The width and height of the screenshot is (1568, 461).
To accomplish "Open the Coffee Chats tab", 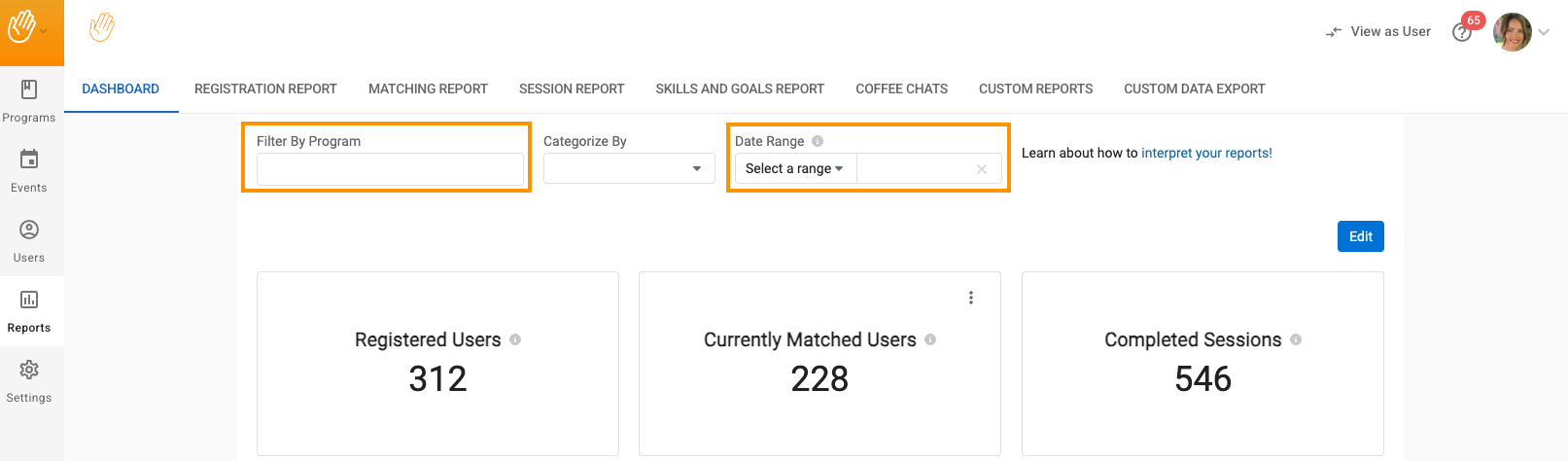I will [x=901, y=89].
